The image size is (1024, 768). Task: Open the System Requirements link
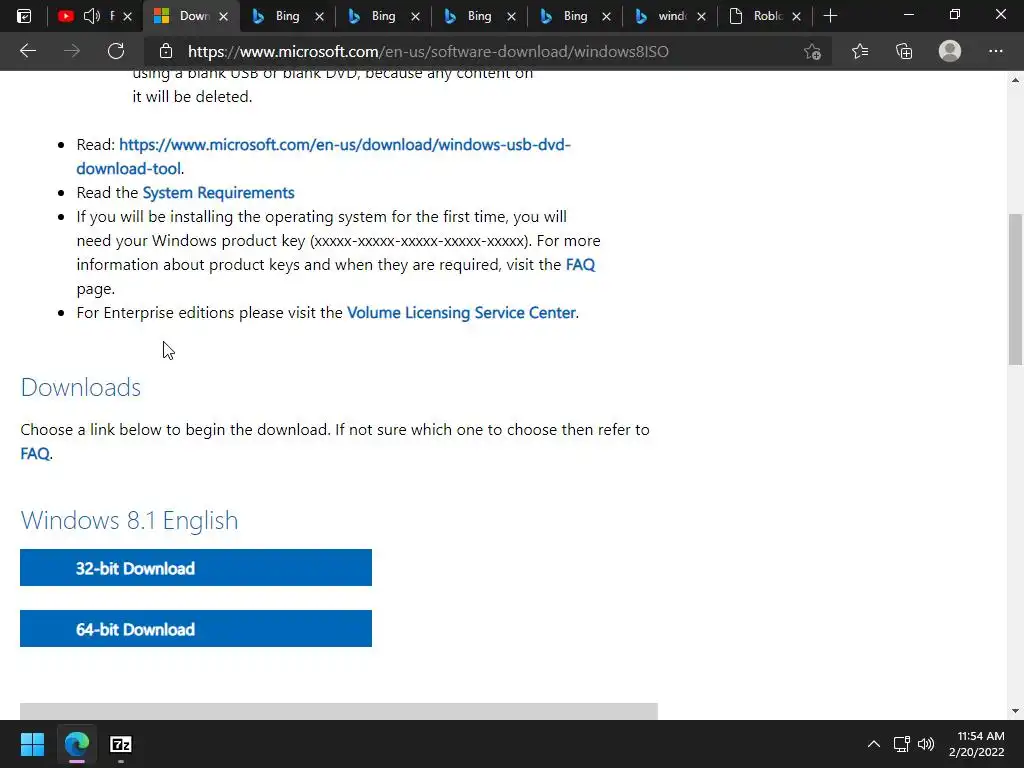pos(218,193)
